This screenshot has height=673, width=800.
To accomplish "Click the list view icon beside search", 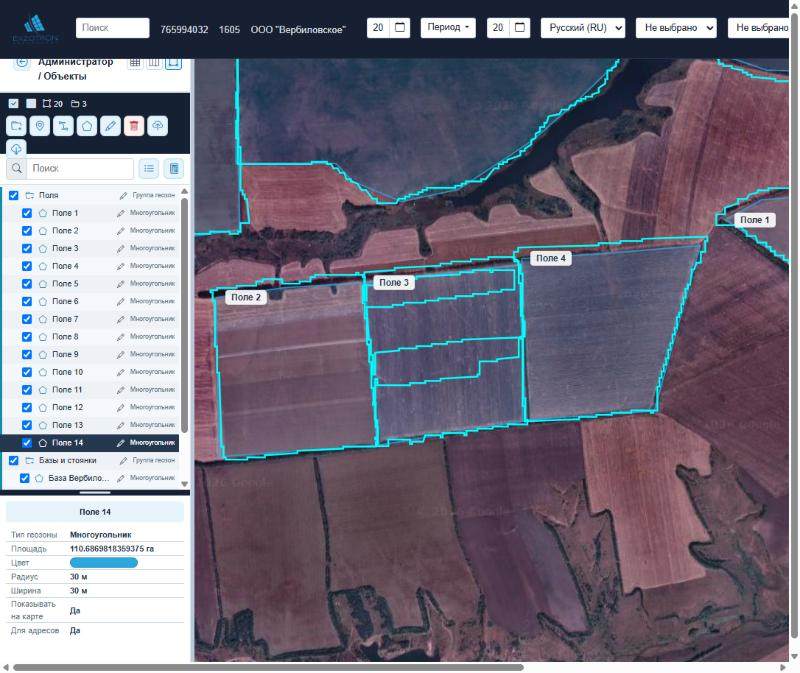I will pyautogui.click(x=149, y=168).
